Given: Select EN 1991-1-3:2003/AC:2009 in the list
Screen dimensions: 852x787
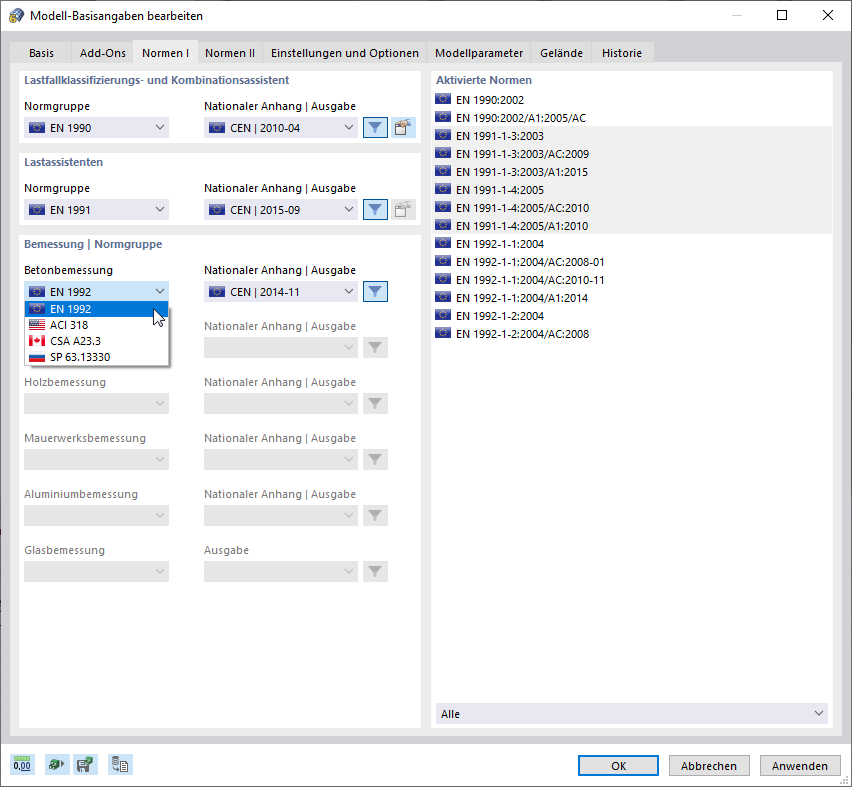Looking at the screenshot, I should 632,154.
